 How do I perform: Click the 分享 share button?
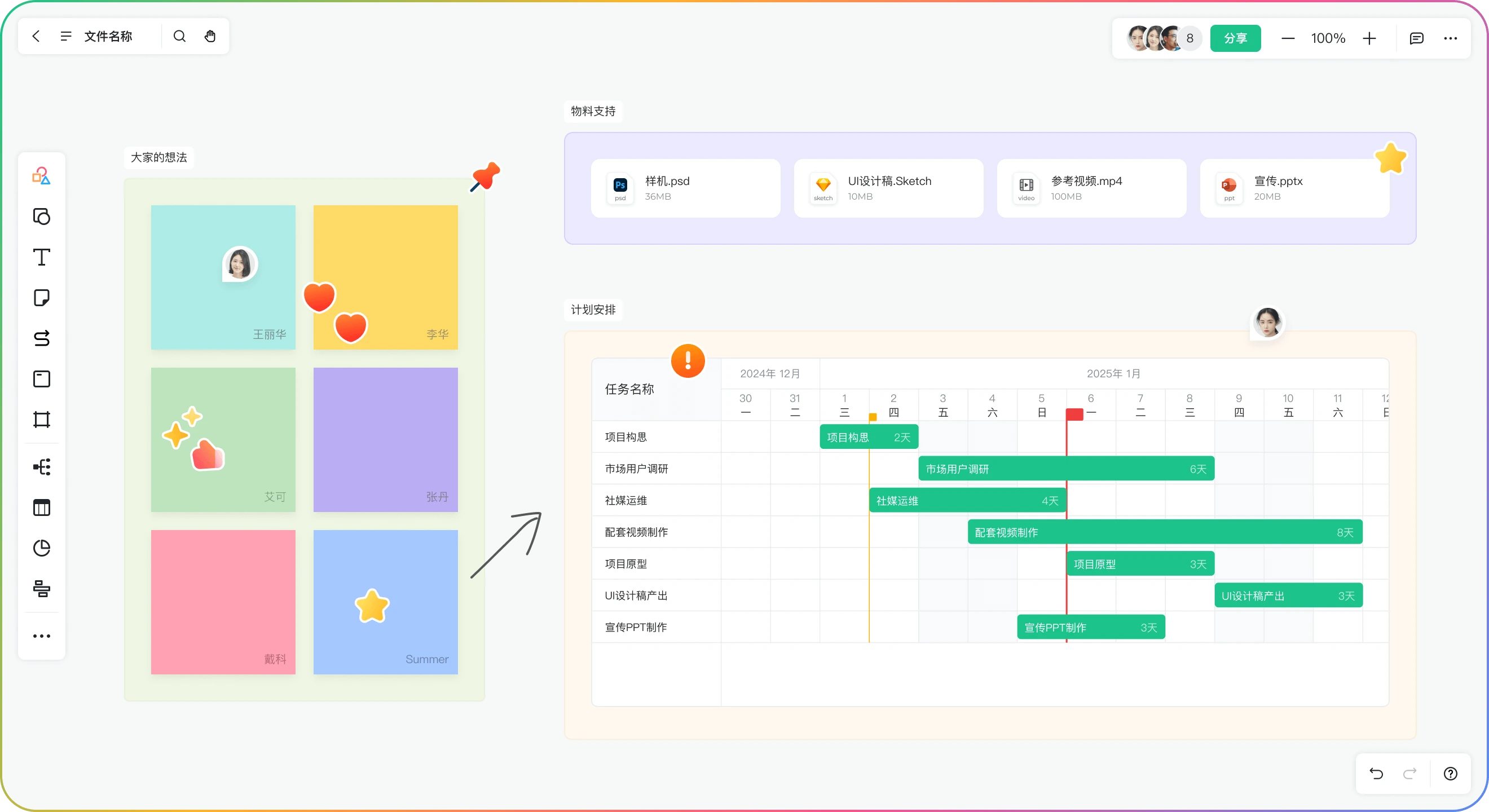click(1236, 38)
